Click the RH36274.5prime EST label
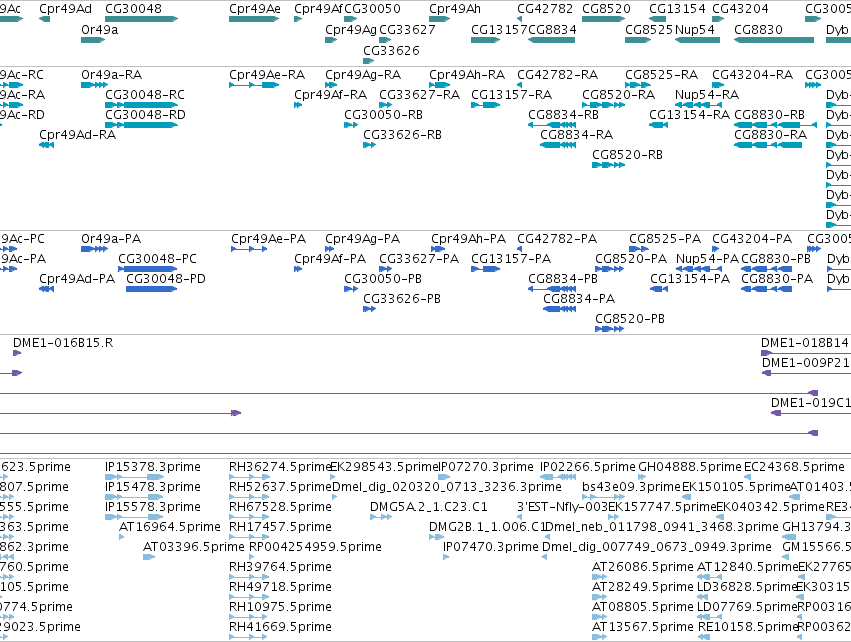The height and width of the screenshot is (642, 851). coord(280,467)
